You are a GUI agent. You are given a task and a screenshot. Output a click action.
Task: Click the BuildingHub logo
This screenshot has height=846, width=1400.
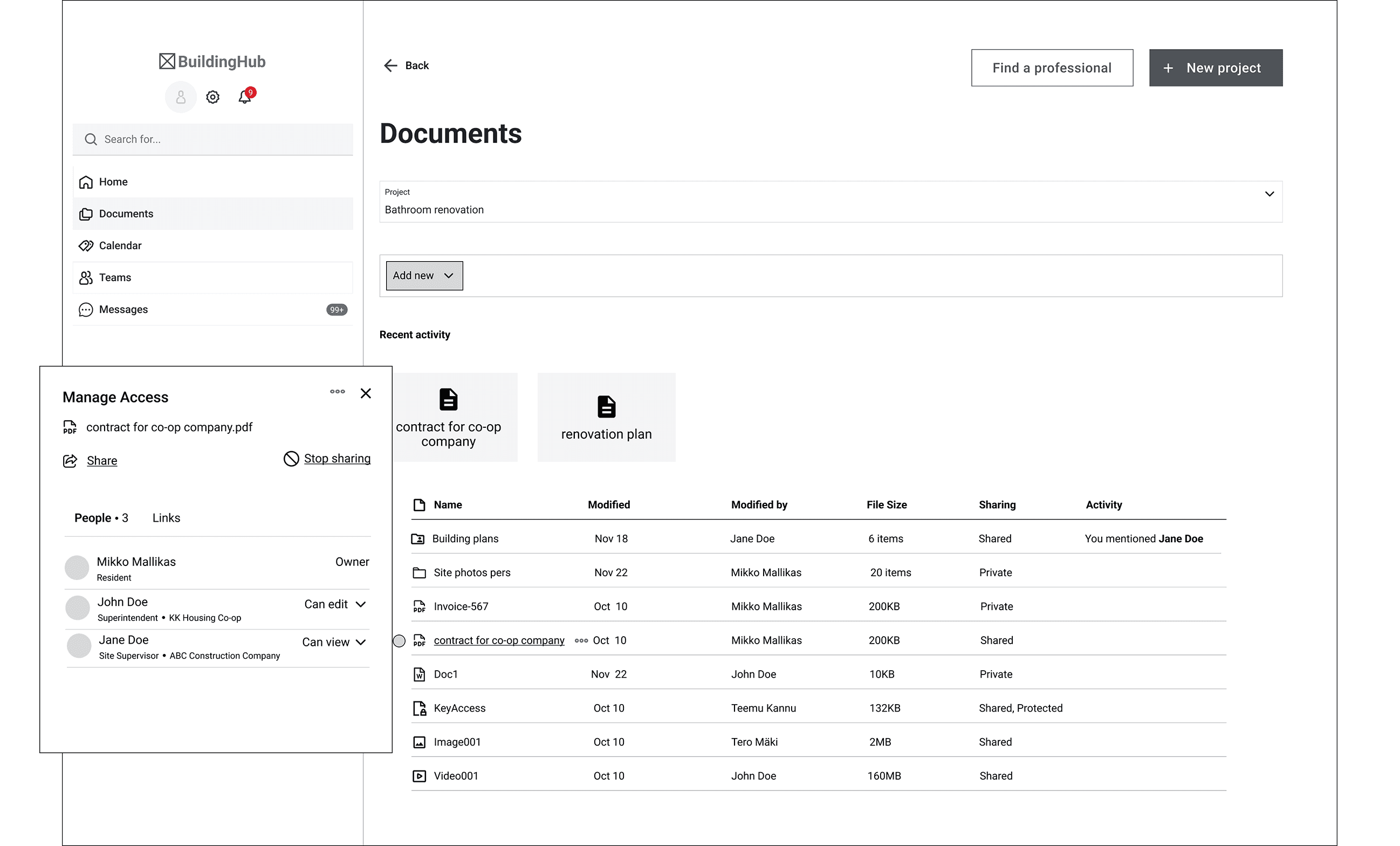pos(212,62)
